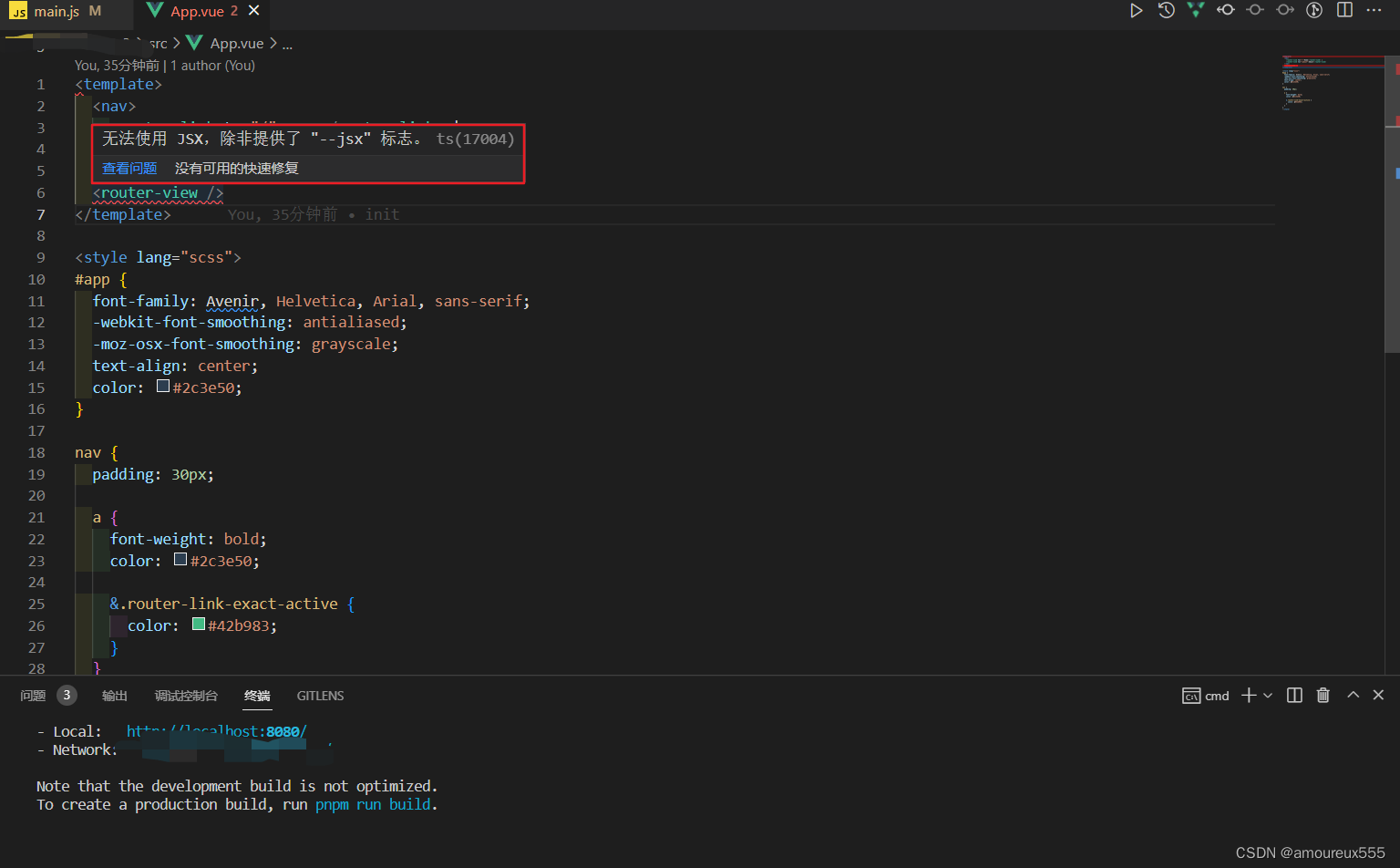Click the editor minimap
1400x868 pixels.
click(x=1332, y=82)
